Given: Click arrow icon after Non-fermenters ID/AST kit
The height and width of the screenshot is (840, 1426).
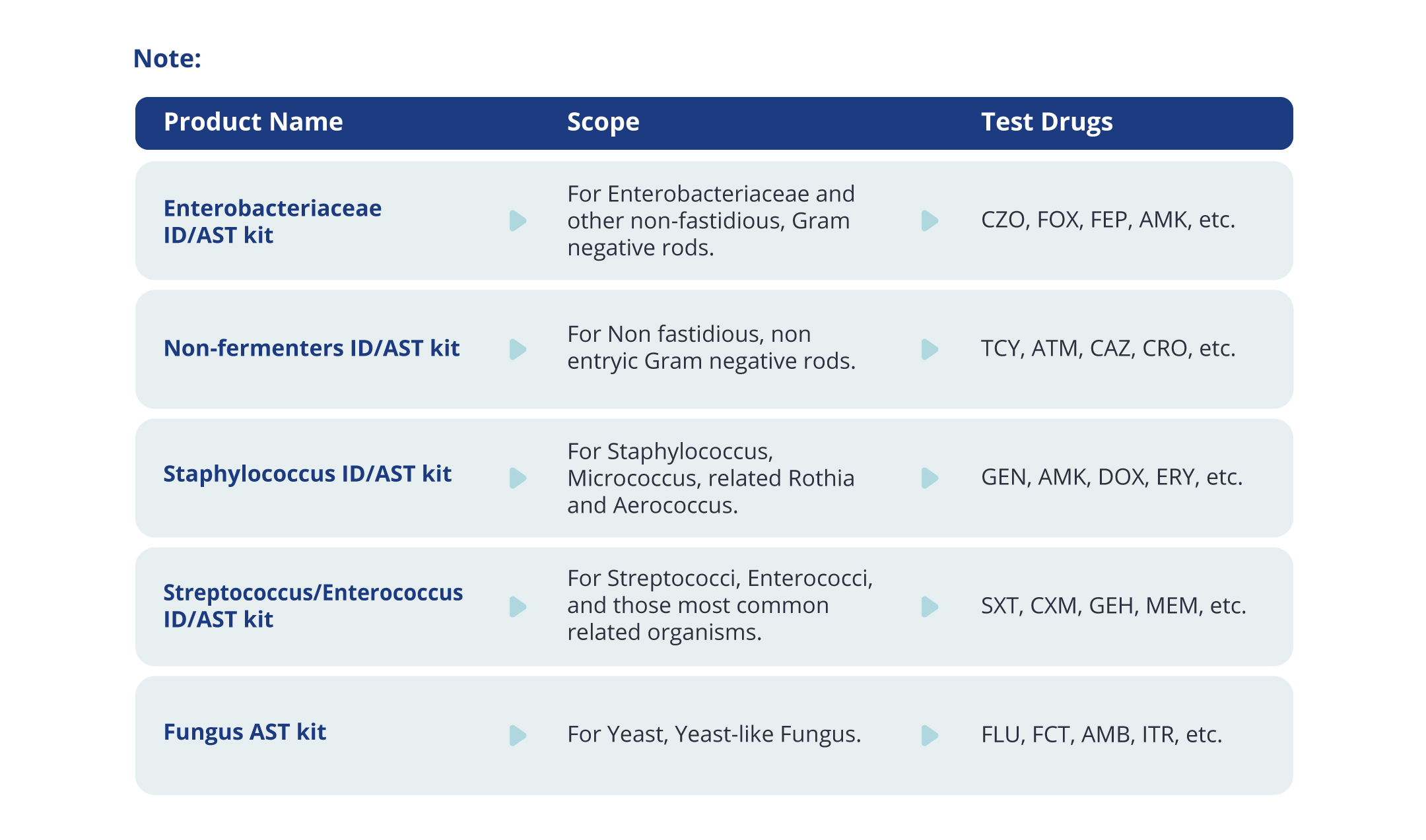Looking at the screenshot, I should [518, 349].
